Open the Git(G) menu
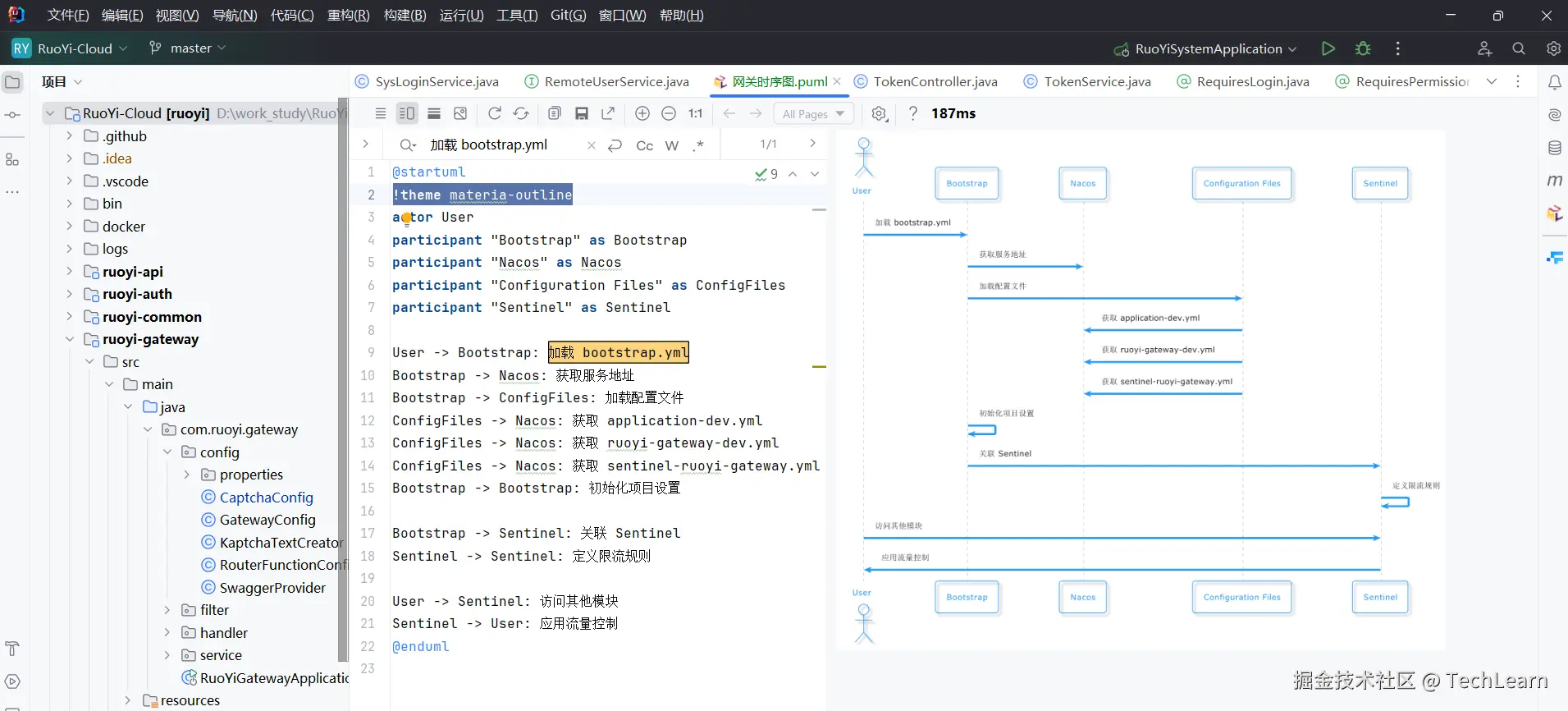Screen dimensions: 1568x711 (x=568, y=16)
